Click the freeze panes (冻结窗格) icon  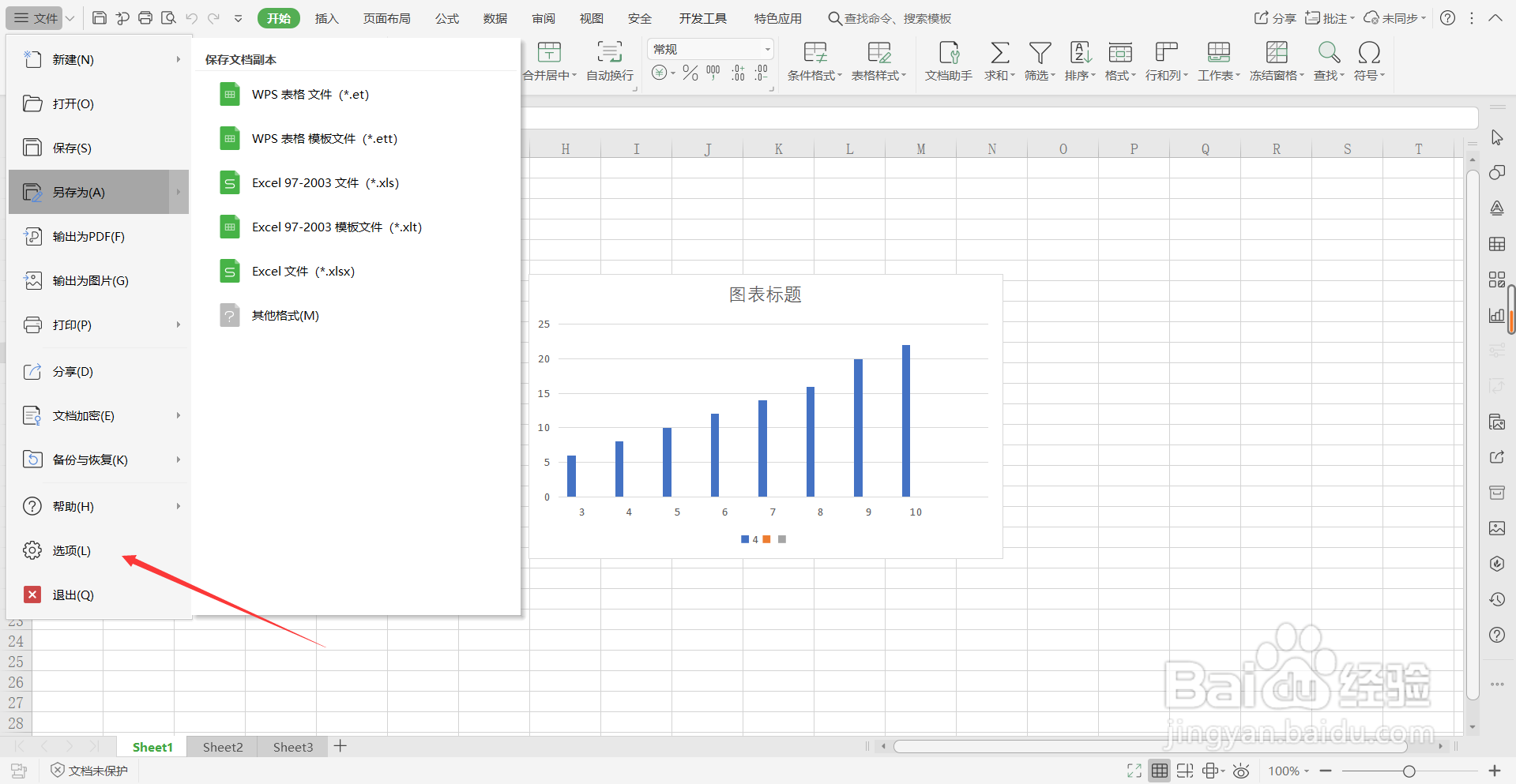point(1277,53)
